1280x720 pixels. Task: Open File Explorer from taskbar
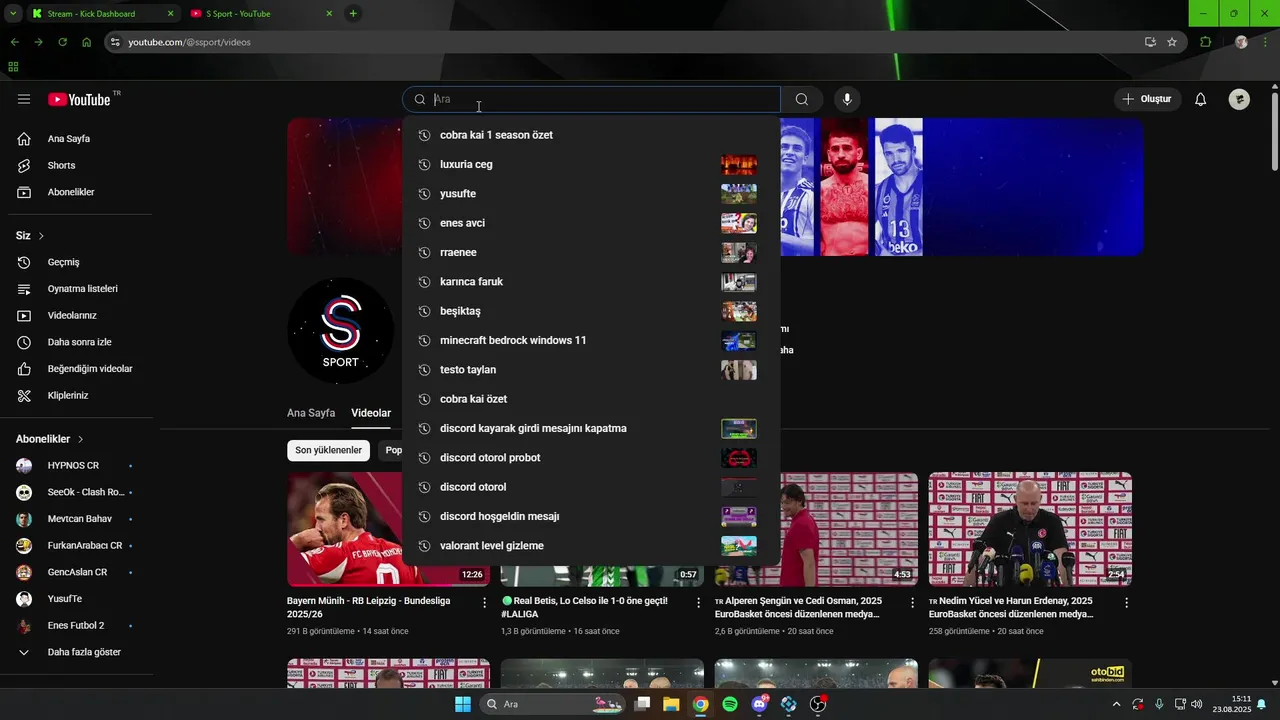coord(671,704)
